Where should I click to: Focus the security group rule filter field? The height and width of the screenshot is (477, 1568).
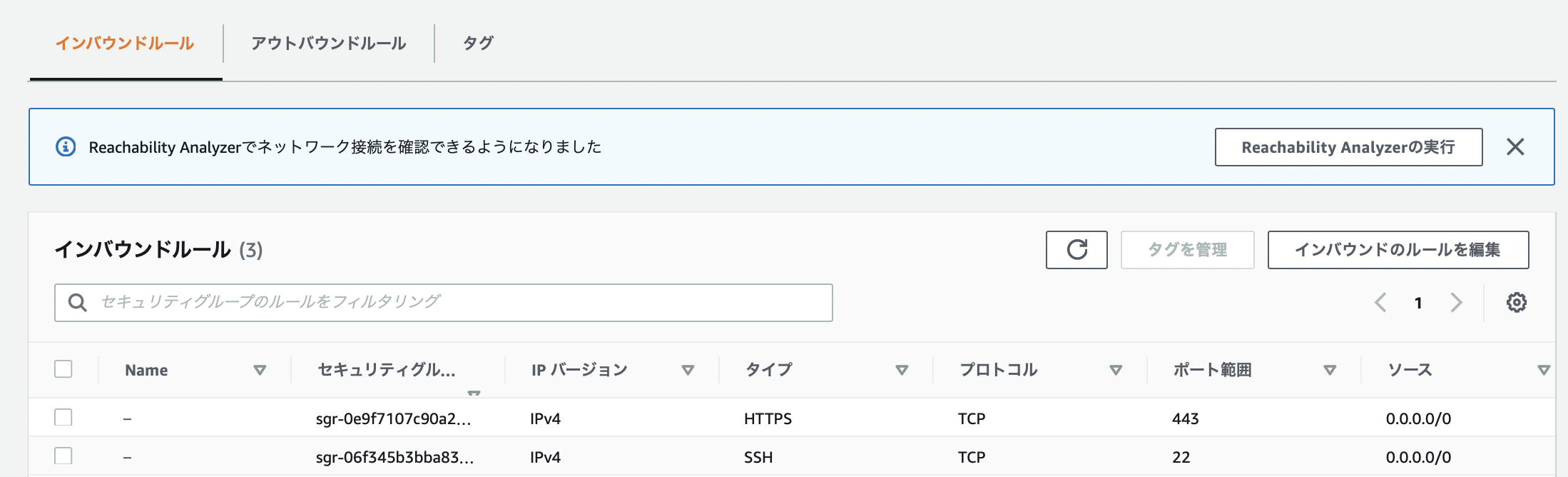coord(457,303)
